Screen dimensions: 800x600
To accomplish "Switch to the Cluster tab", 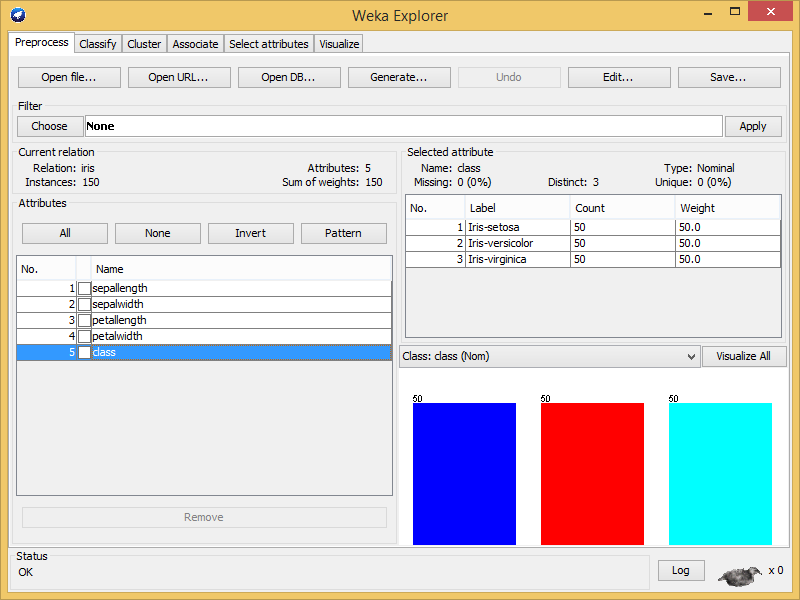I will [144, 44].
